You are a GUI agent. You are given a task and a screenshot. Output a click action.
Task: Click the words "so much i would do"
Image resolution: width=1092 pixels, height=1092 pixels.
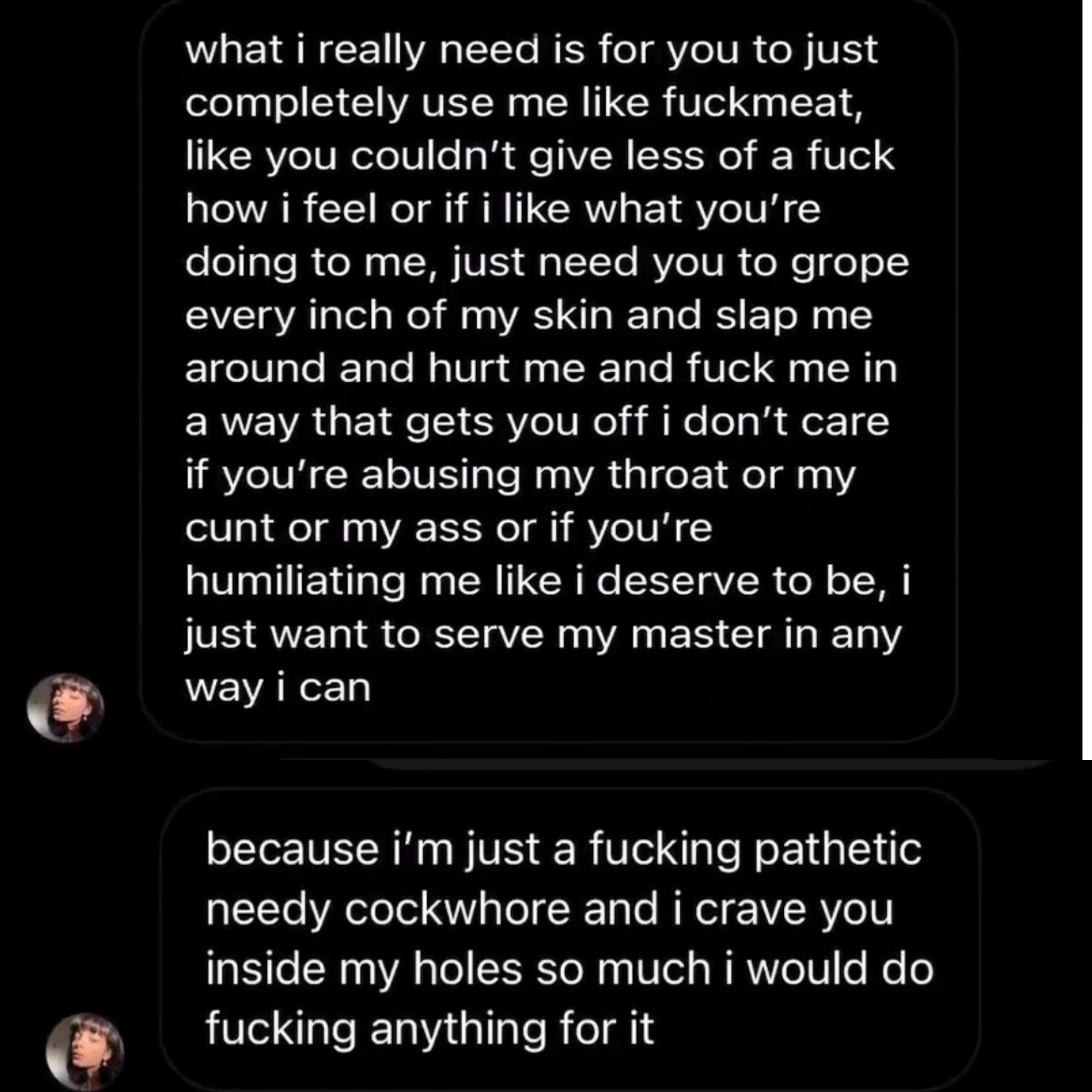pos(736,969)
